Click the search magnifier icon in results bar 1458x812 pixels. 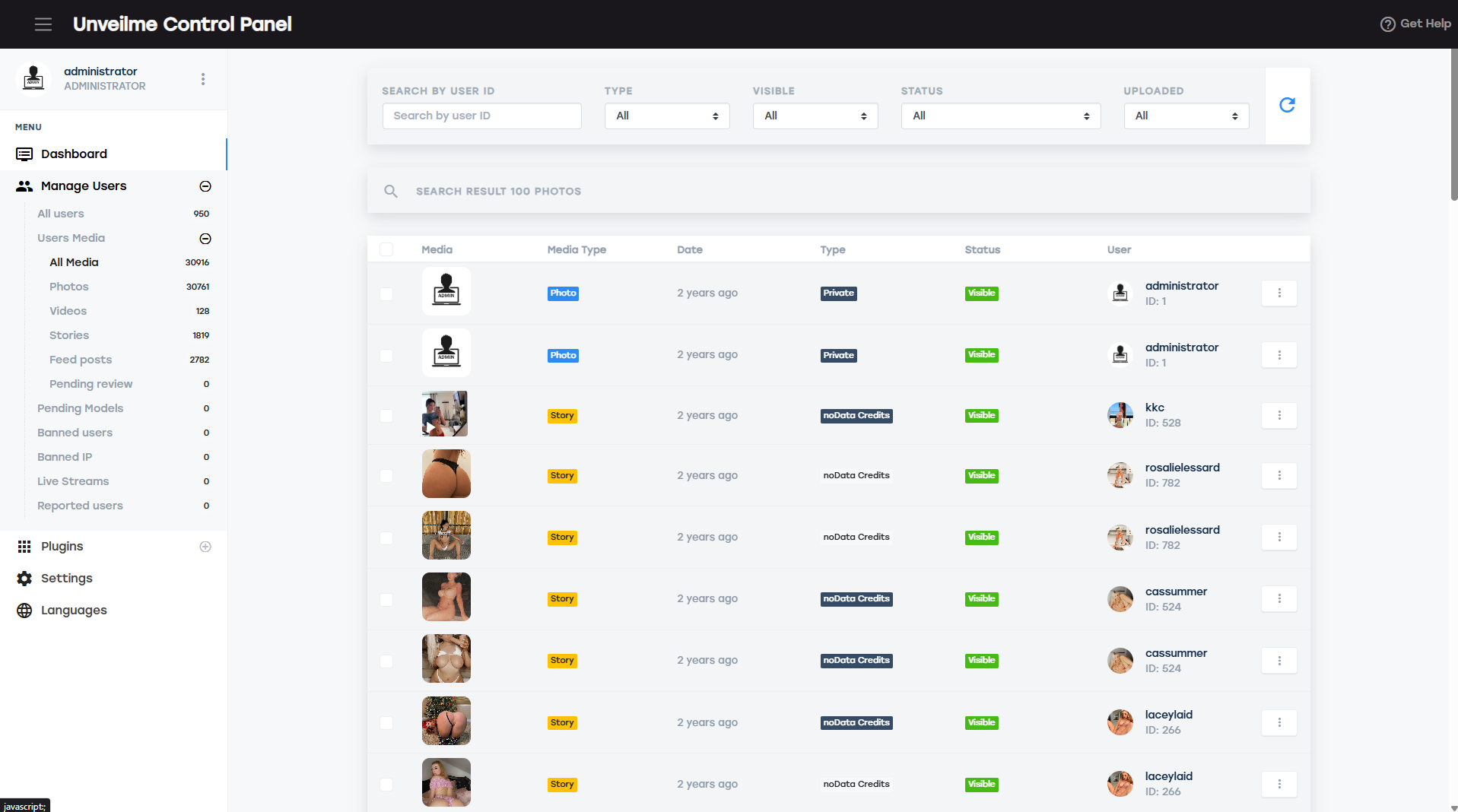[x=391, y=192]
